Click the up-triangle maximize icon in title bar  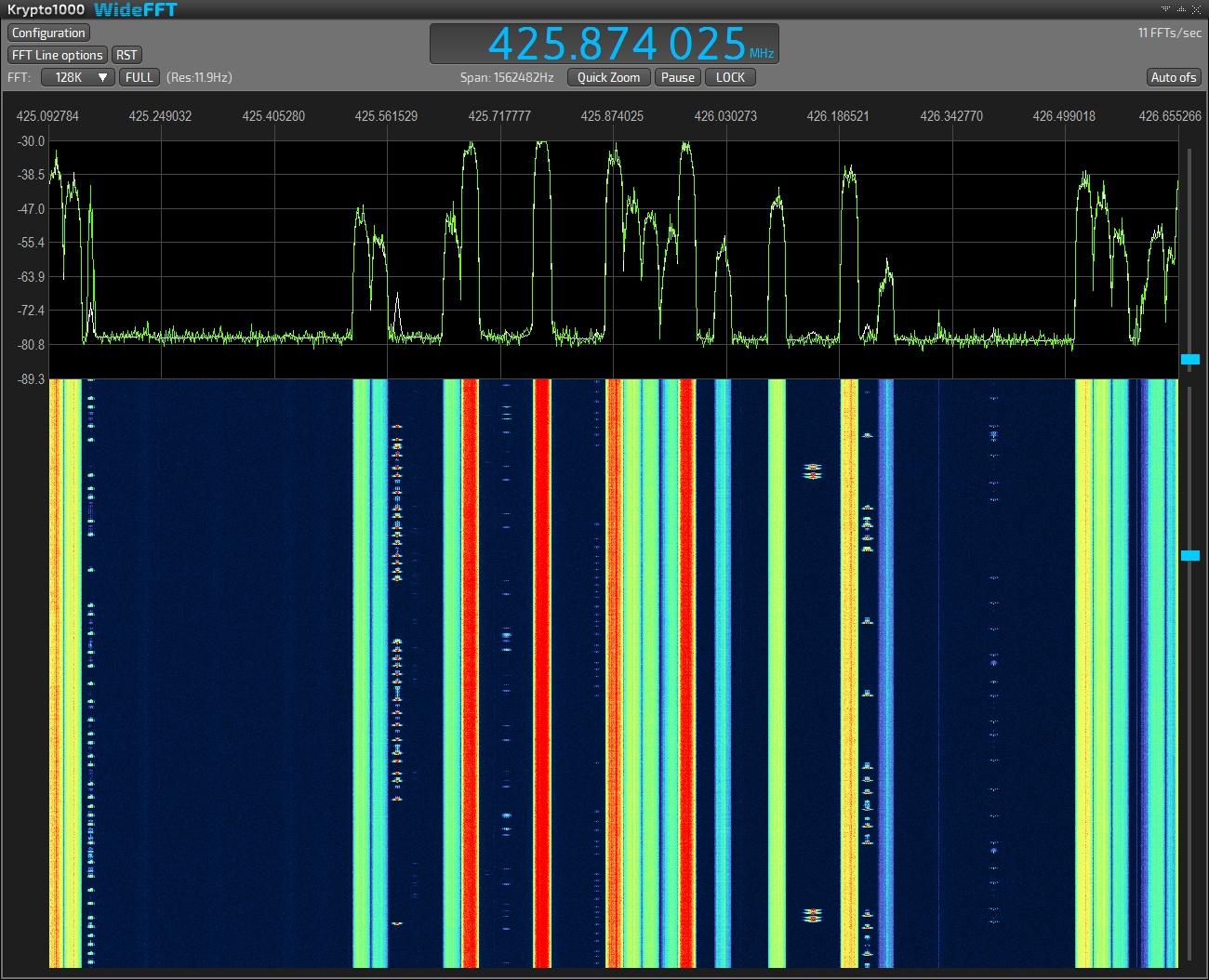pyautogui.click(x=1181, y=8)
